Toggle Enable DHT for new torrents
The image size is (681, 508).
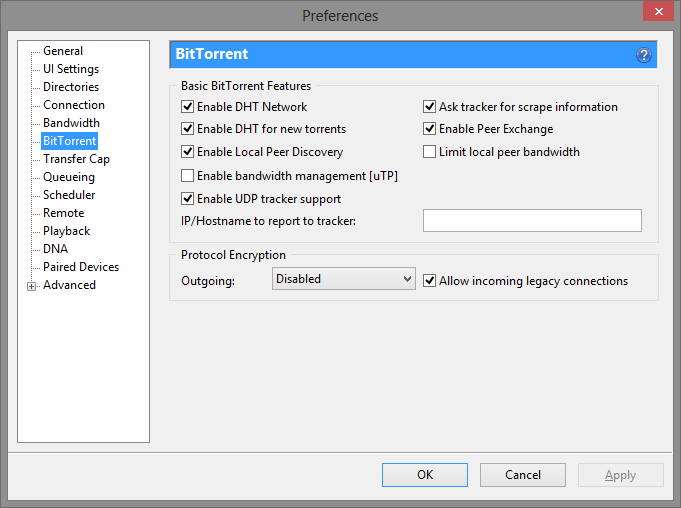coord(187,129)
